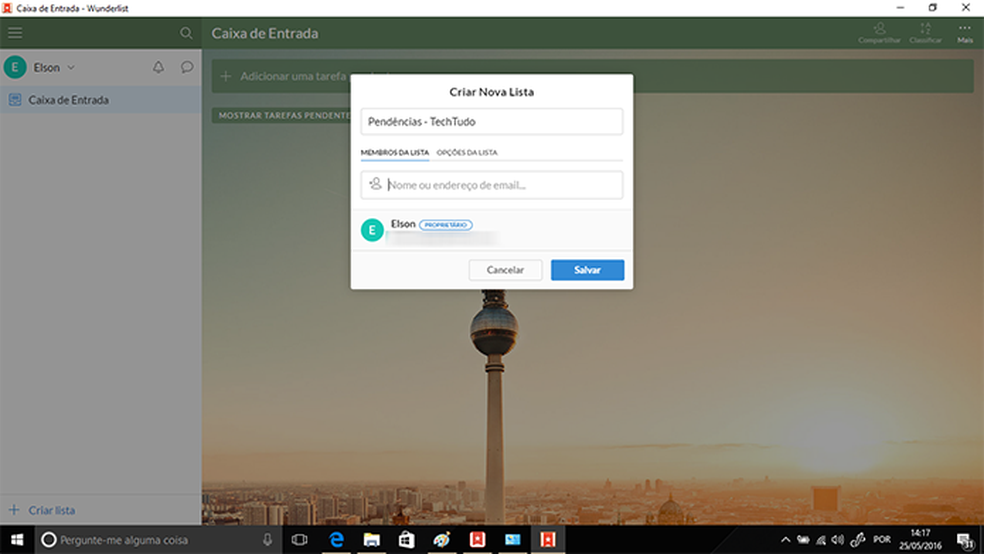Open the Windows Start menu
The image size is (984, 554).
coord(17,540)
